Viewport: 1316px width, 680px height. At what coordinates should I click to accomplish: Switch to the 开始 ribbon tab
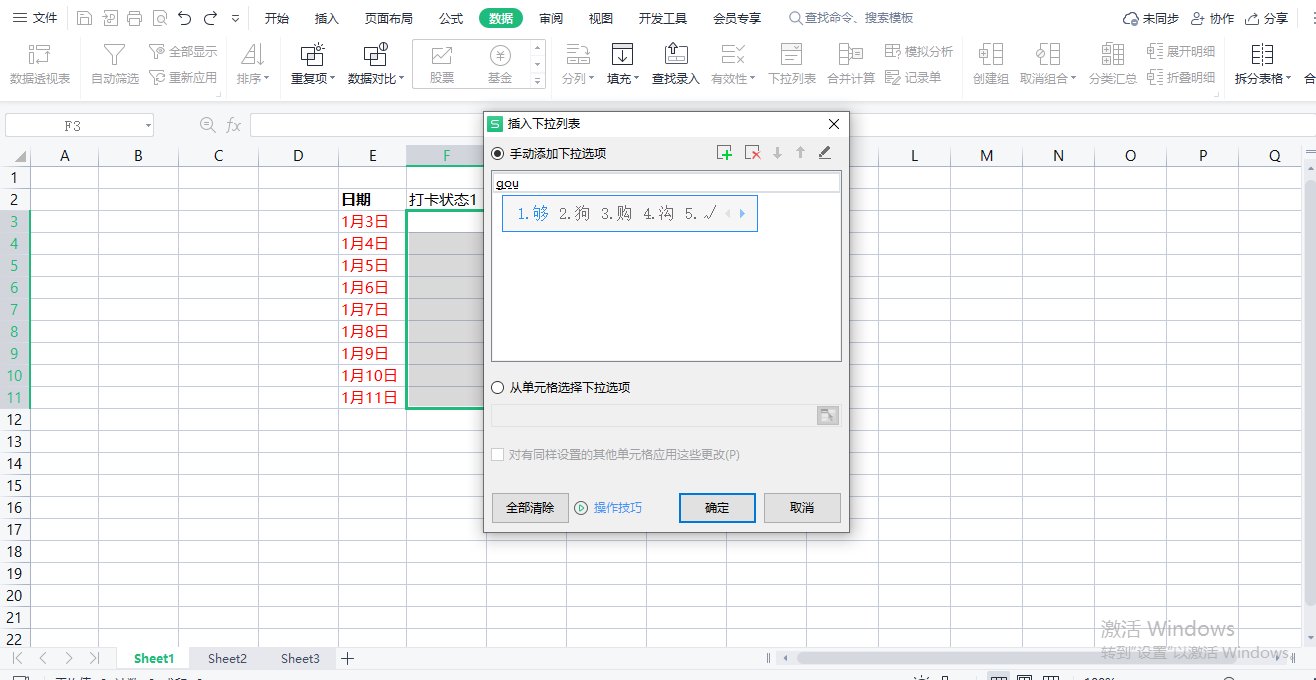point(277,17)
